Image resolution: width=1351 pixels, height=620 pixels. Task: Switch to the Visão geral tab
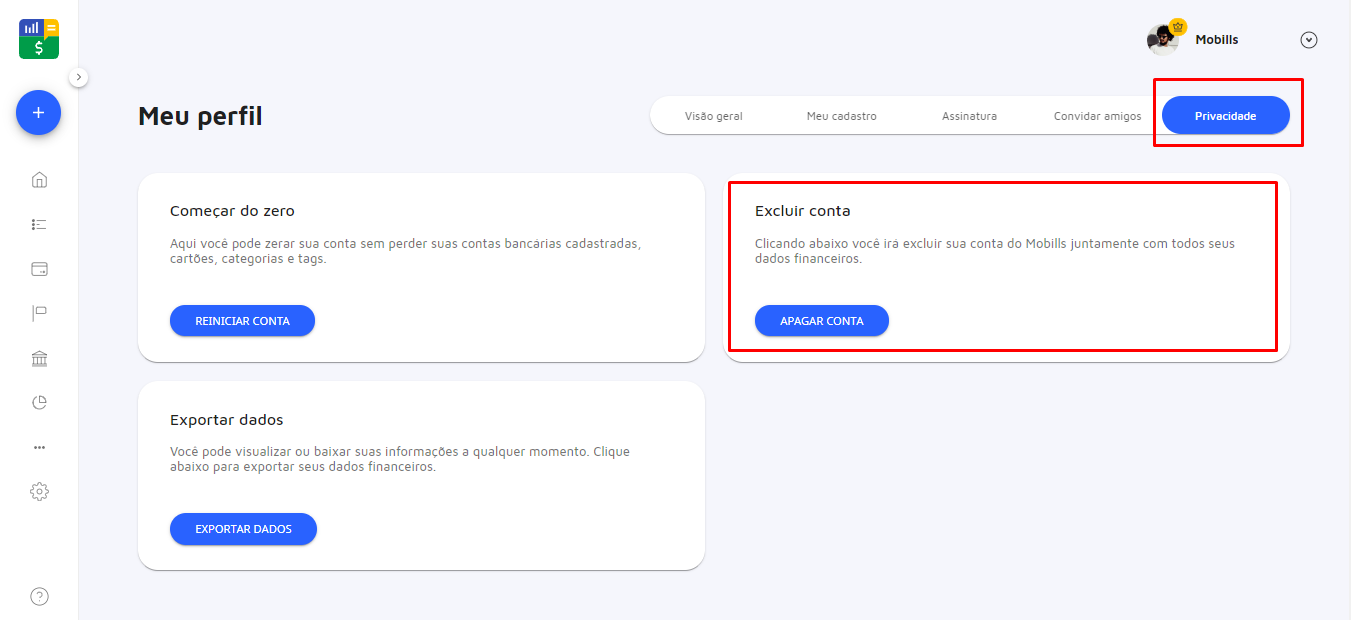point(713,116)
